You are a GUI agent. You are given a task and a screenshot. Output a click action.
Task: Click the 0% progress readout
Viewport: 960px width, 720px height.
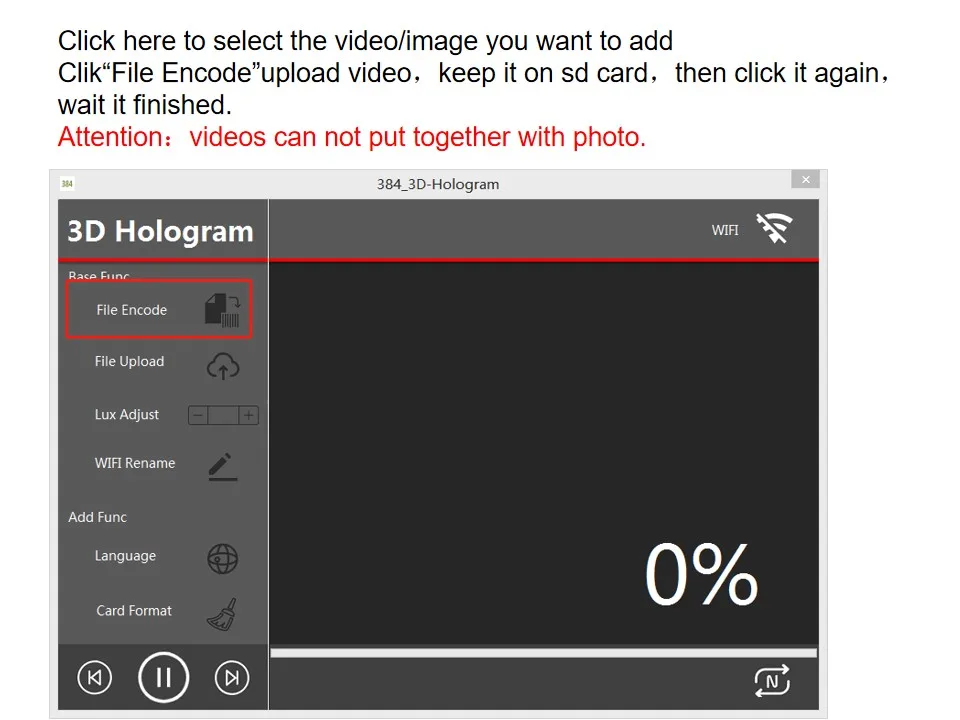(702, 575)
